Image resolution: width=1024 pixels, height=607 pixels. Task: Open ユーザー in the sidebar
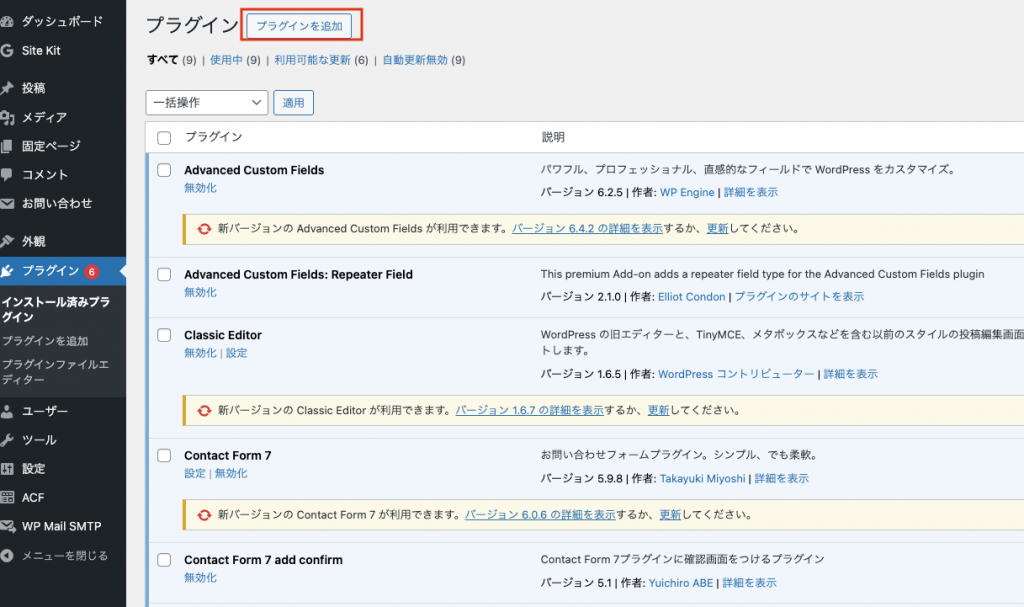coord(44,411)
